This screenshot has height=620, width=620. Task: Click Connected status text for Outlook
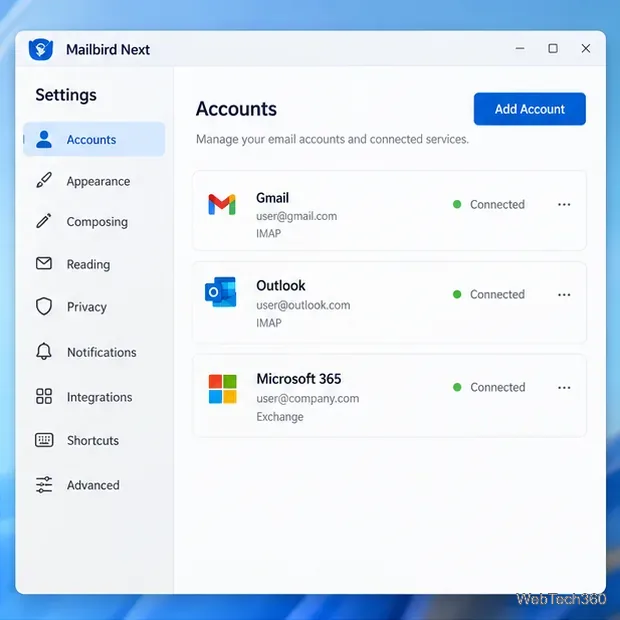coord(497,294)
